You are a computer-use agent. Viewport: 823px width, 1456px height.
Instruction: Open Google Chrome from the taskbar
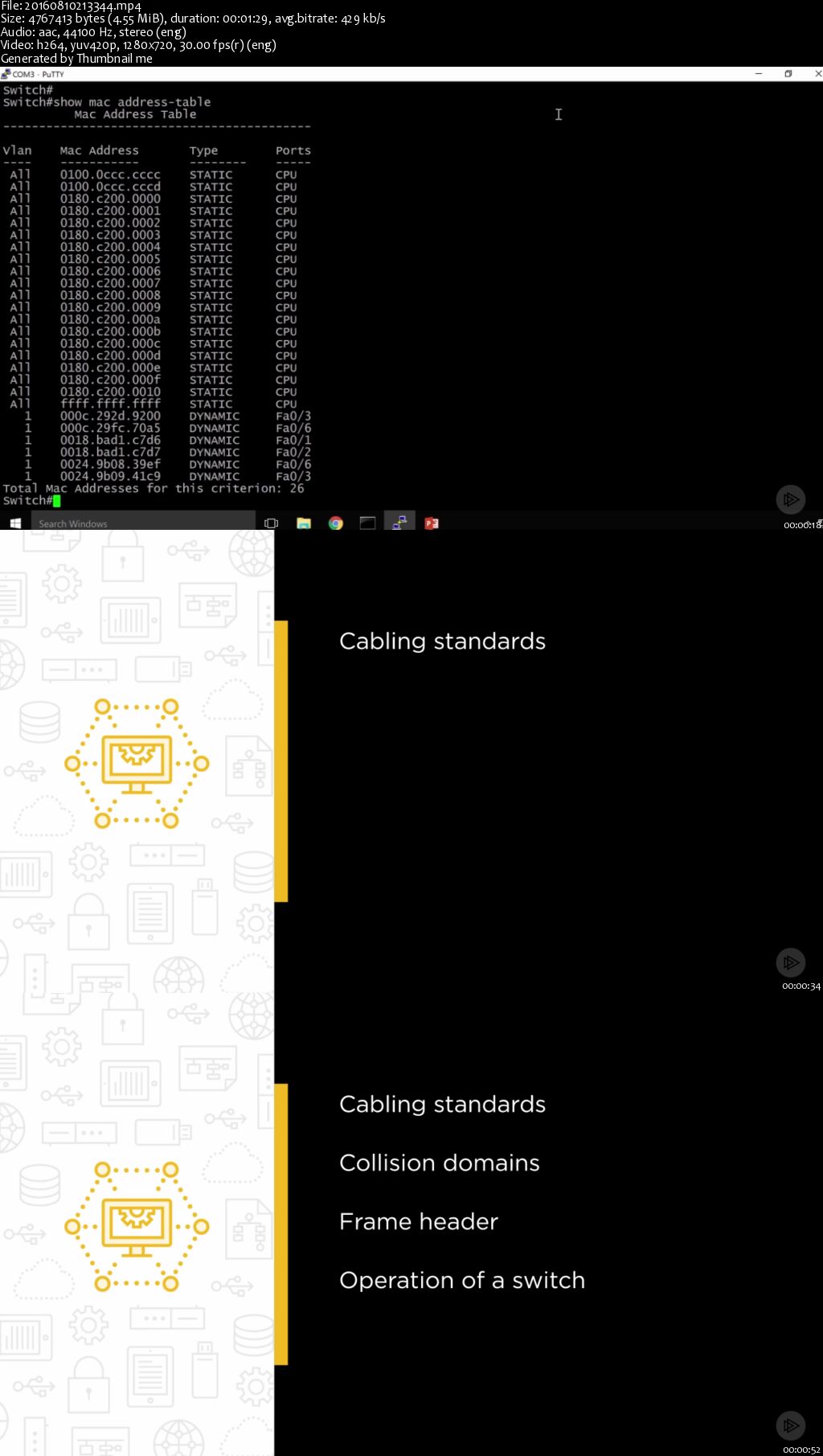tap(336, 523)
